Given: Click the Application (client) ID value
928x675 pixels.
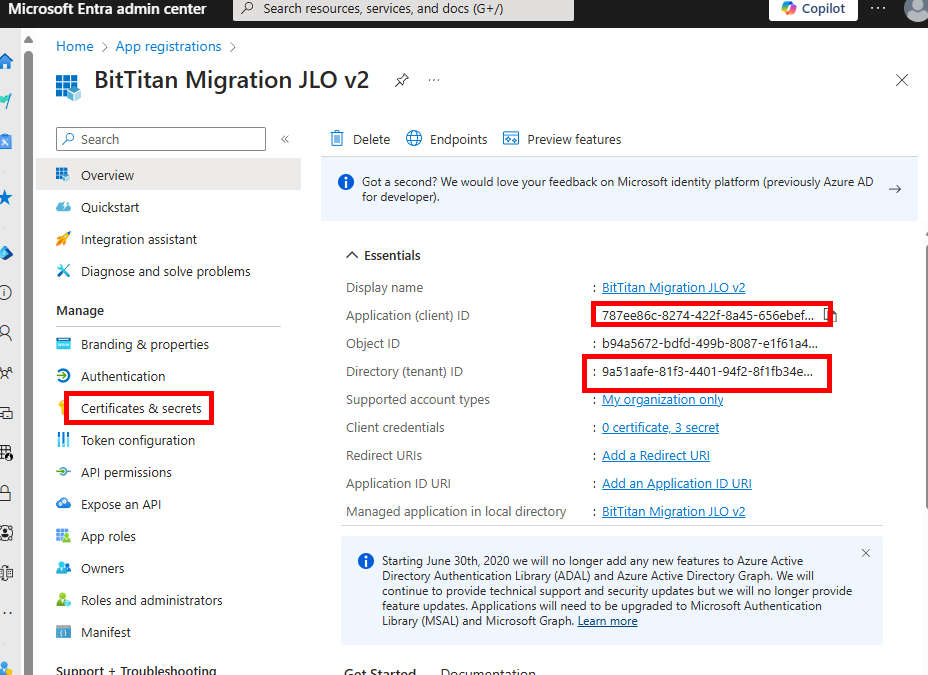Looking at the screenshot, I should click(708, 315).
